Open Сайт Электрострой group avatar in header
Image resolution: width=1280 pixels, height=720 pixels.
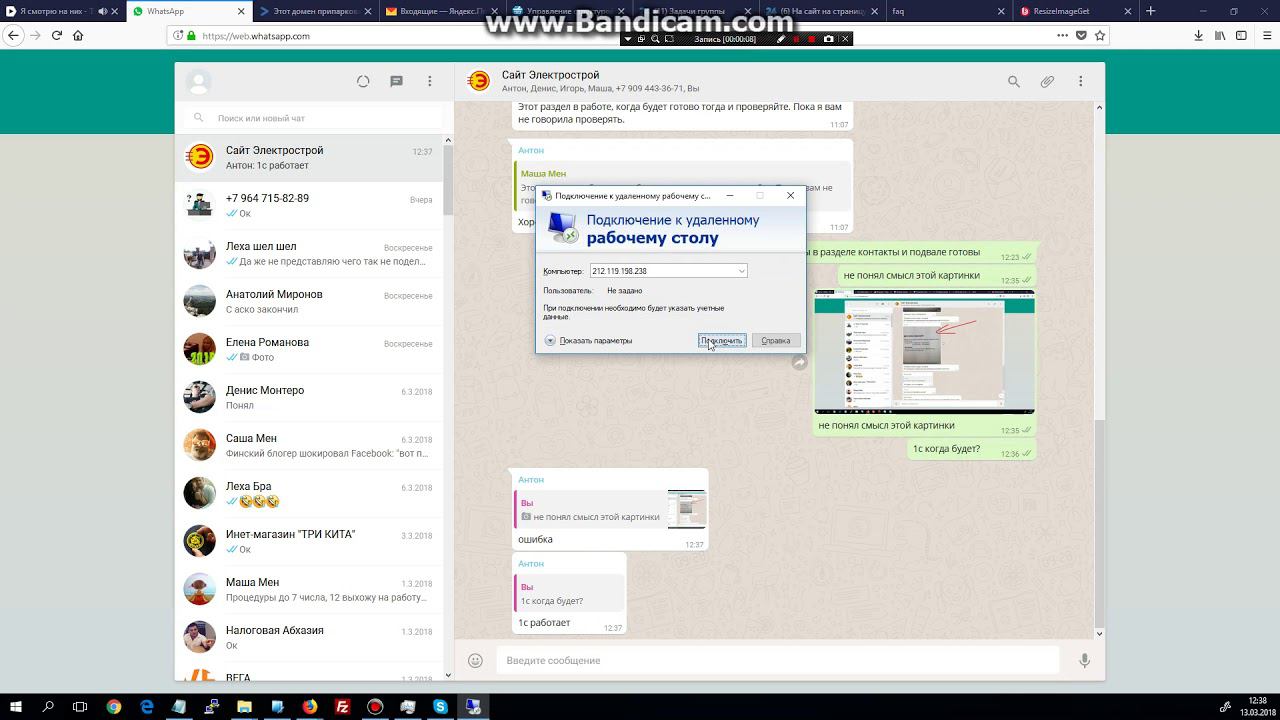[478, 81]
